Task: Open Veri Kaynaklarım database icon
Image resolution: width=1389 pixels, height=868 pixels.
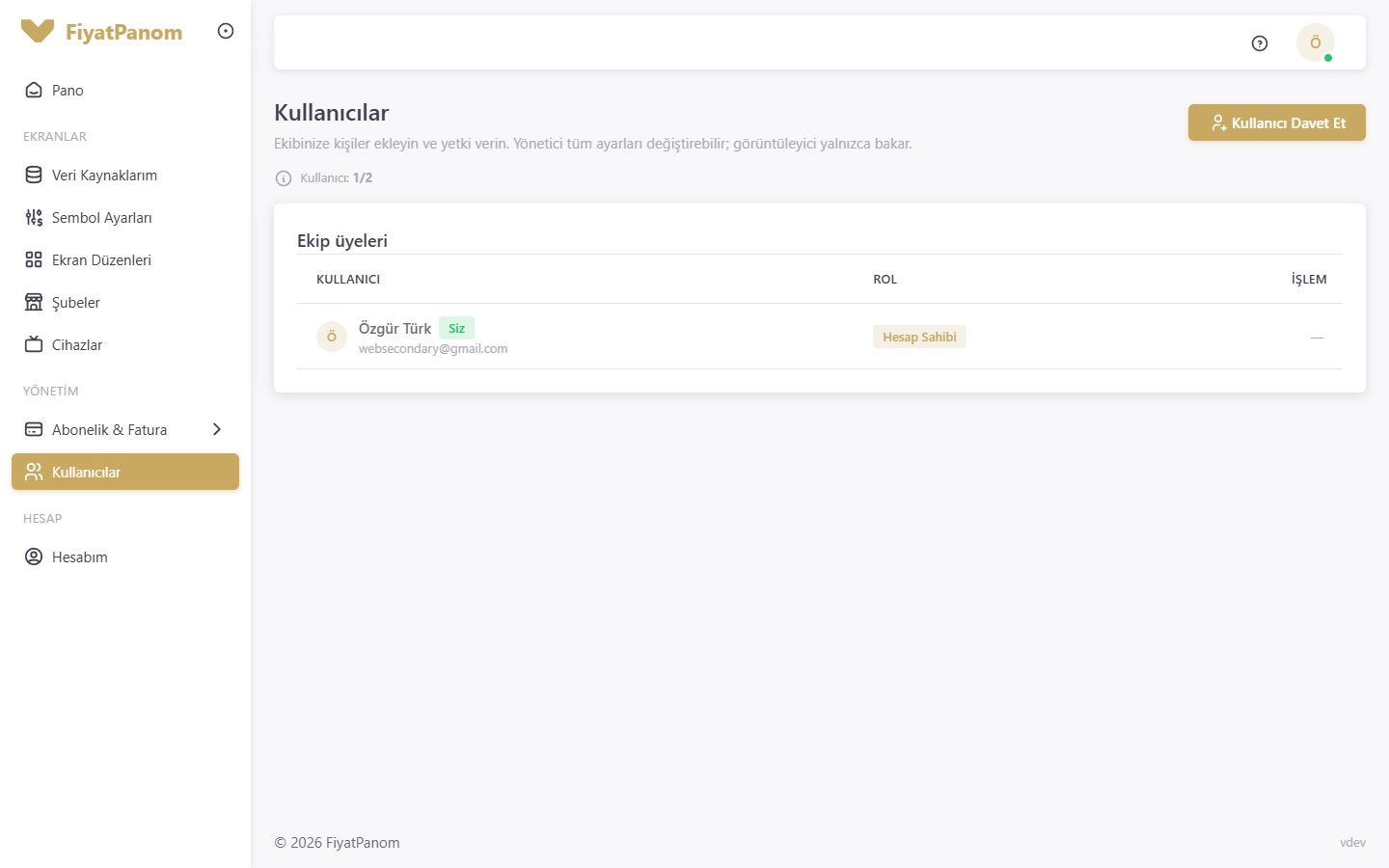Action: click(34, 175)
